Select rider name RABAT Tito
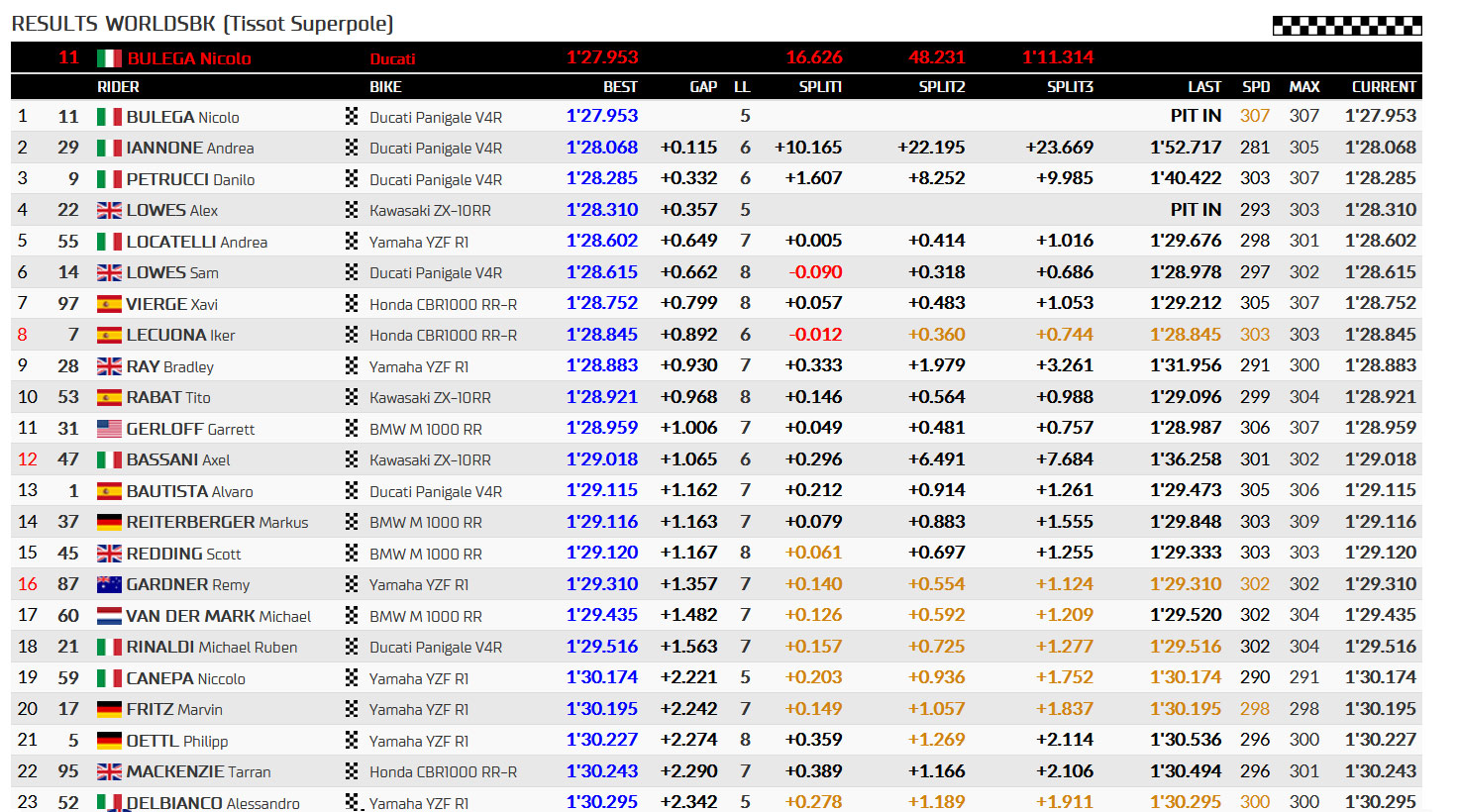Image resolution: width=1457 pixels, height=812 pixels. (168, 397)
